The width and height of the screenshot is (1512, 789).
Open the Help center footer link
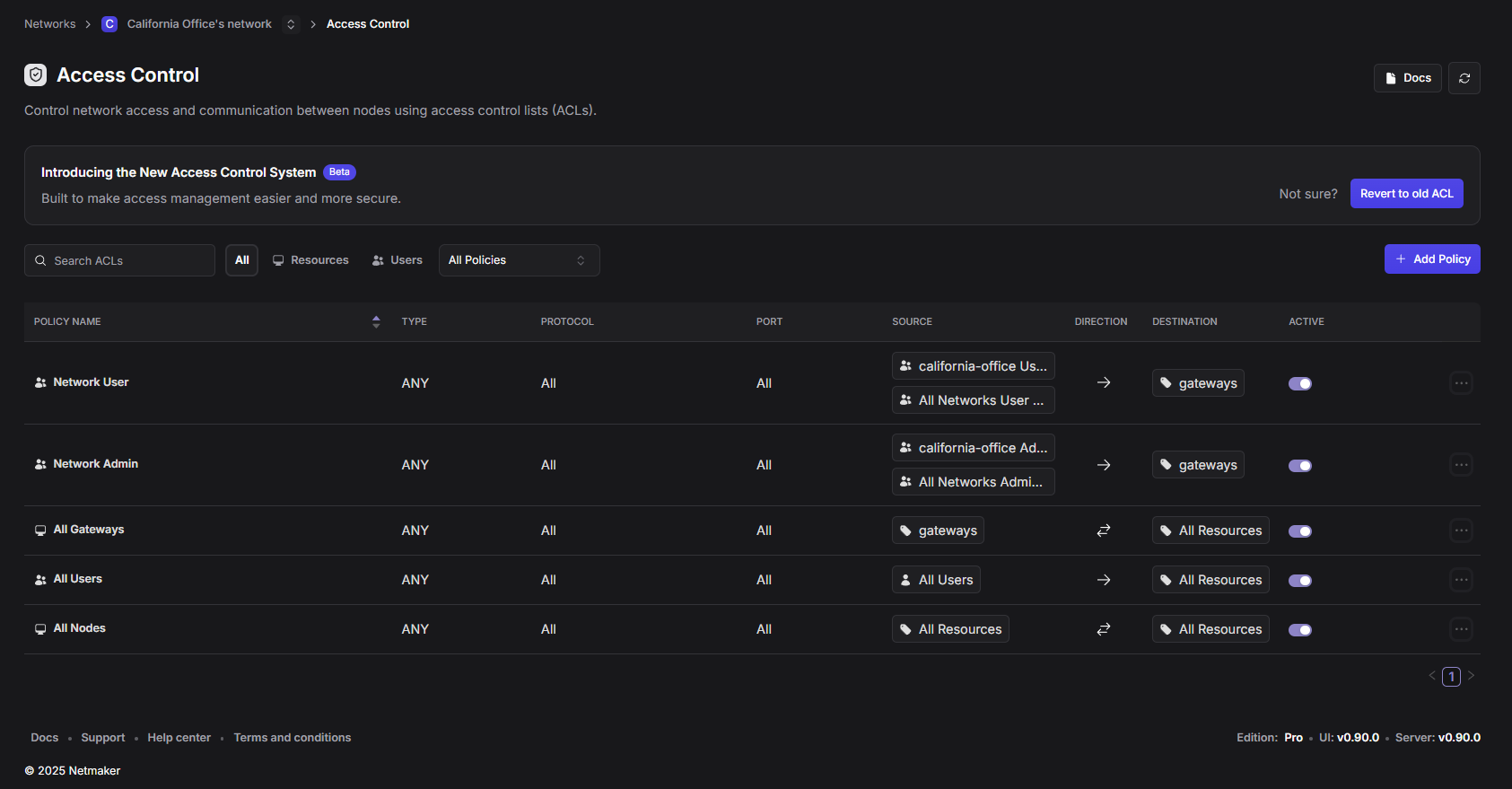(x=179, y=738)
